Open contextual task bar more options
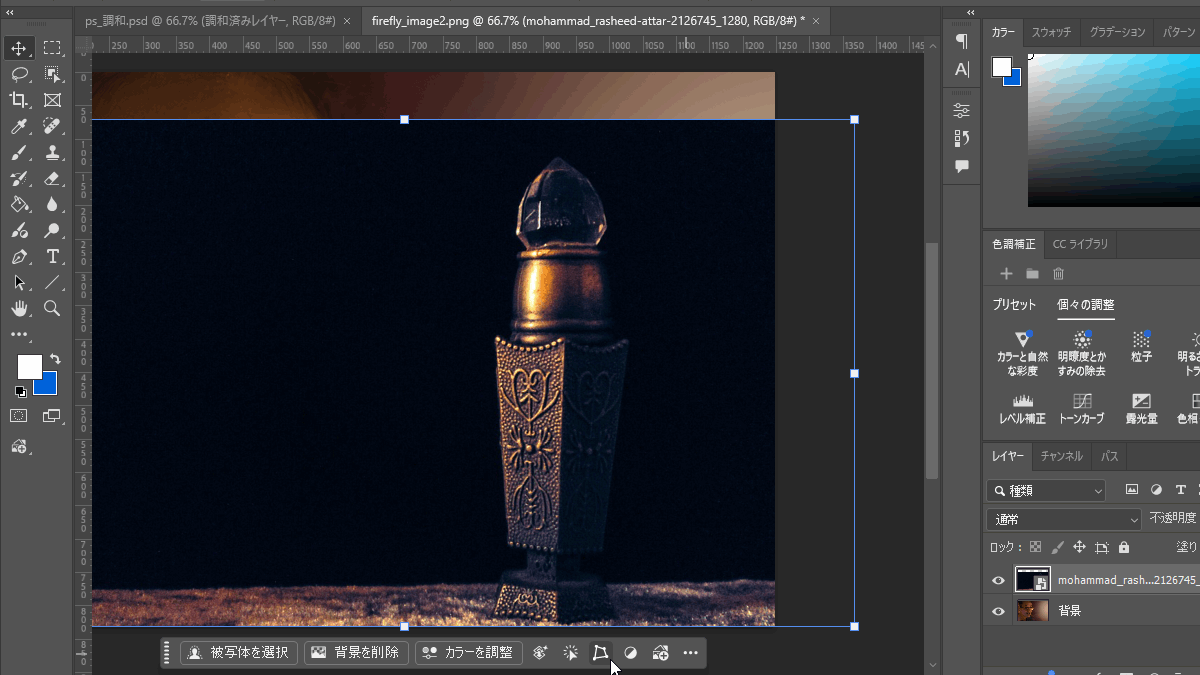 (690, 653)
